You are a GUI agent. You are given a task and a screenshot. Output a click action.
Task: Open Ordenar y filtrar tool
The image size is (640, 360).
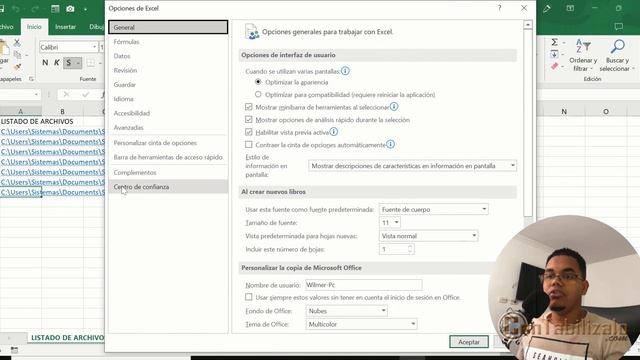pos(583,55)
